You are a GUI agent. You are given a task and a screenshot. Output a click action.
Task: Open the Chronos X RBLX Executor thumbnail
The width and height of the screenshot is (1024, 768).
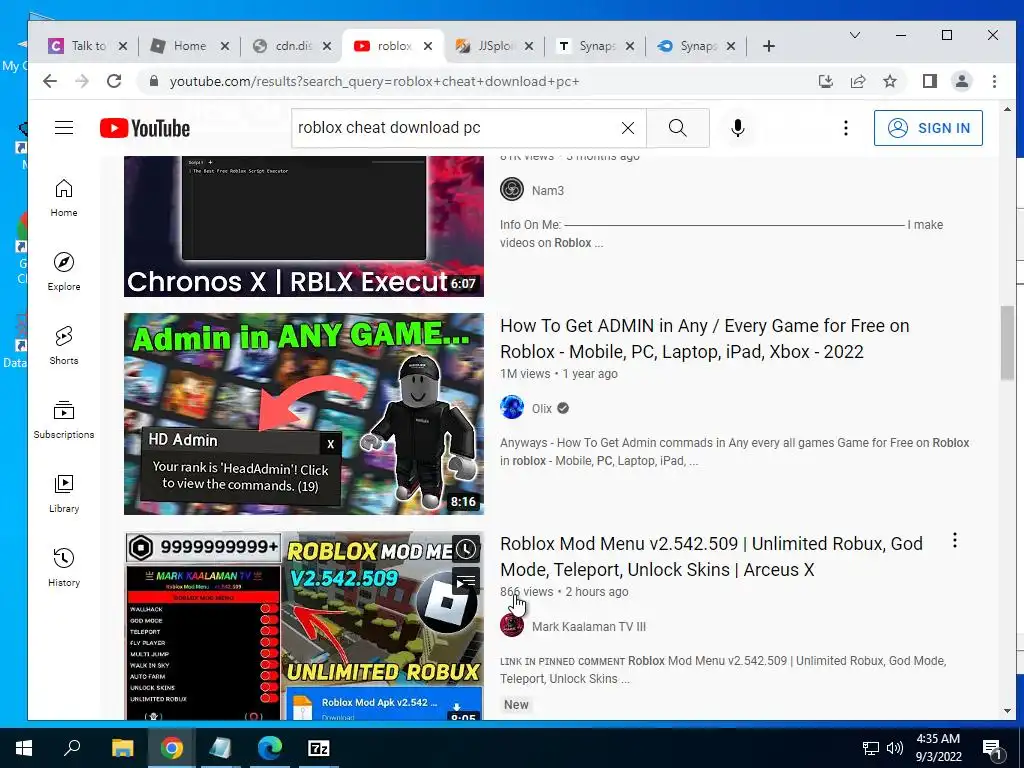tap(304, 226)
